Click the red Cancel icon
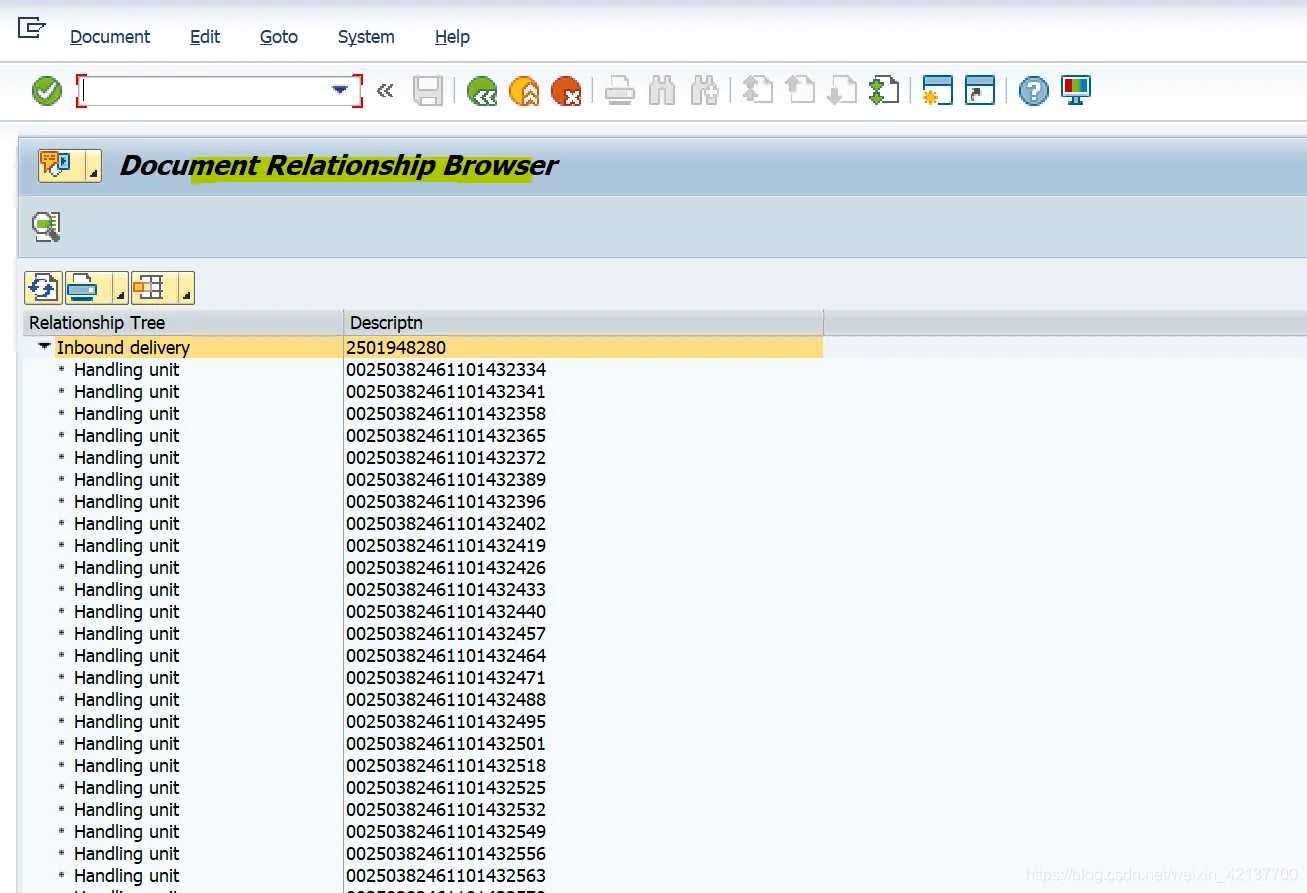Viewport: 1307px width, 893px height. pyautogui.click(x=566, y=91)
